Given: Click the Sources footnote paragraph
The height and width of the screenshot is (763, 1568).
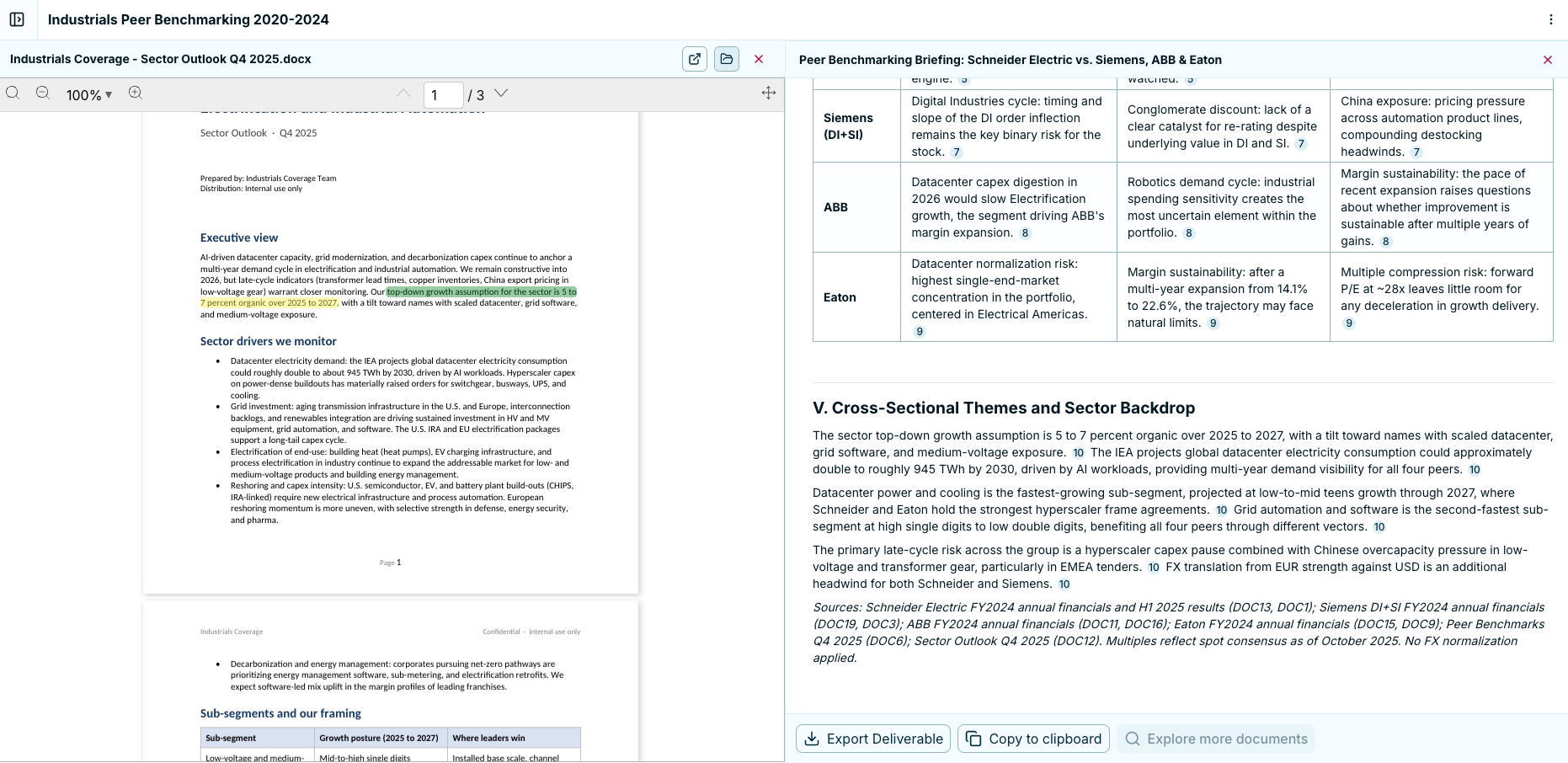Looking at the screenshot, I should (x=1179, y=632).
